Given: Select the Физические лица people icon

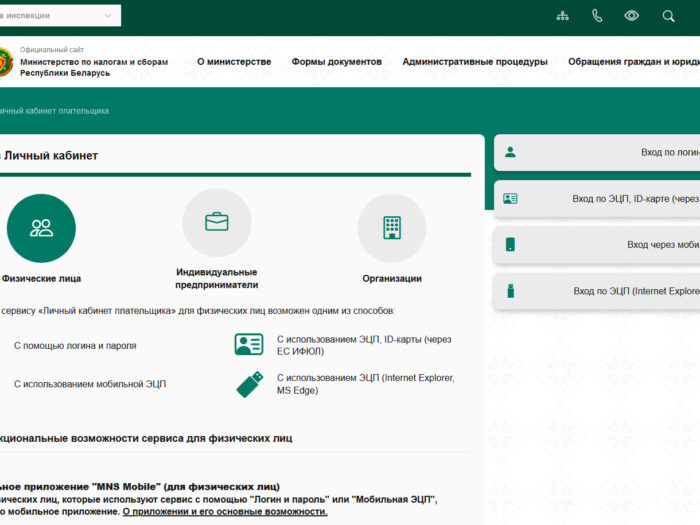Looking at the screenshot, I should 41,228.
